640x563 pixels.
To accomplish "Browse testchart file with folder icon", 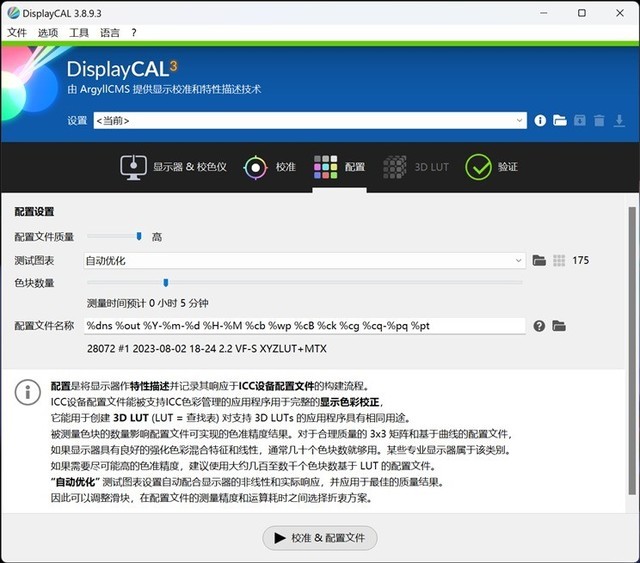I will click(x=539, y=260).
